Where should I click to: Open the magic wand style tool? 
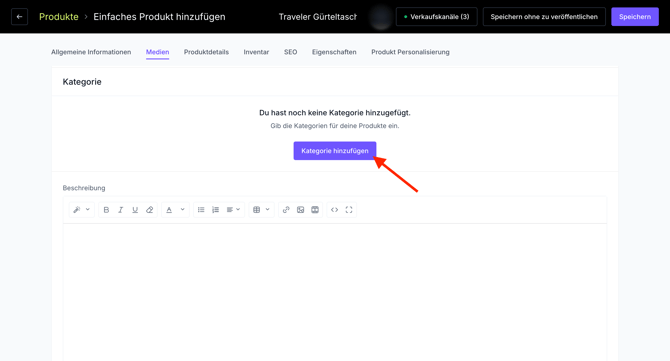coord(77,210)
